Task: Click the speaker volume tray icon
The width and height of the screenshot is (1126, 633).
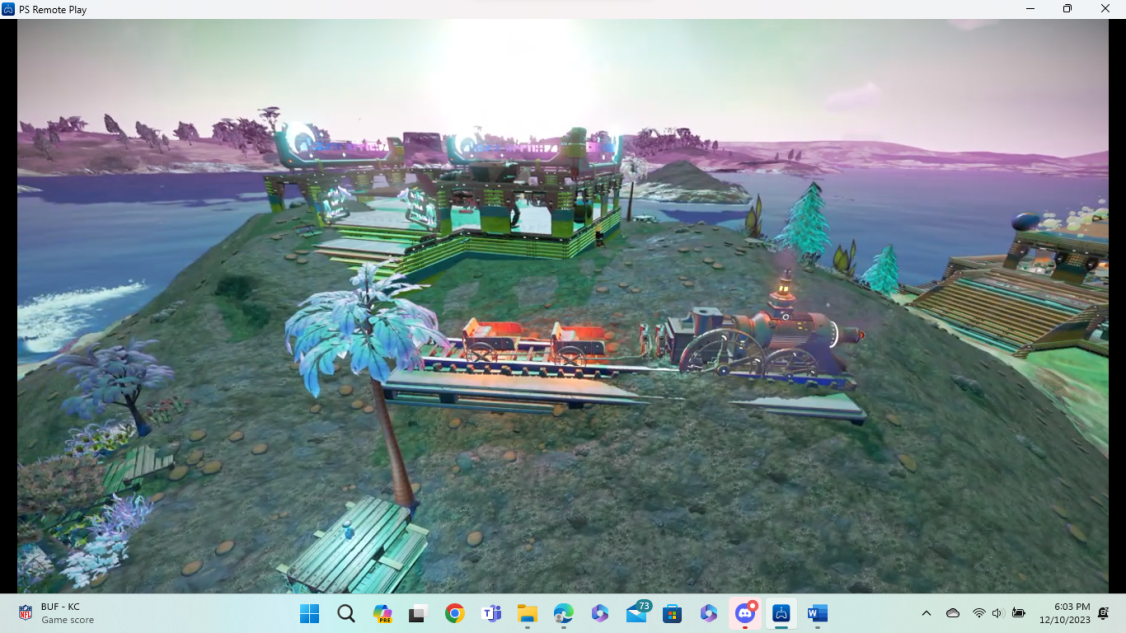Action: tap(997, 613)
